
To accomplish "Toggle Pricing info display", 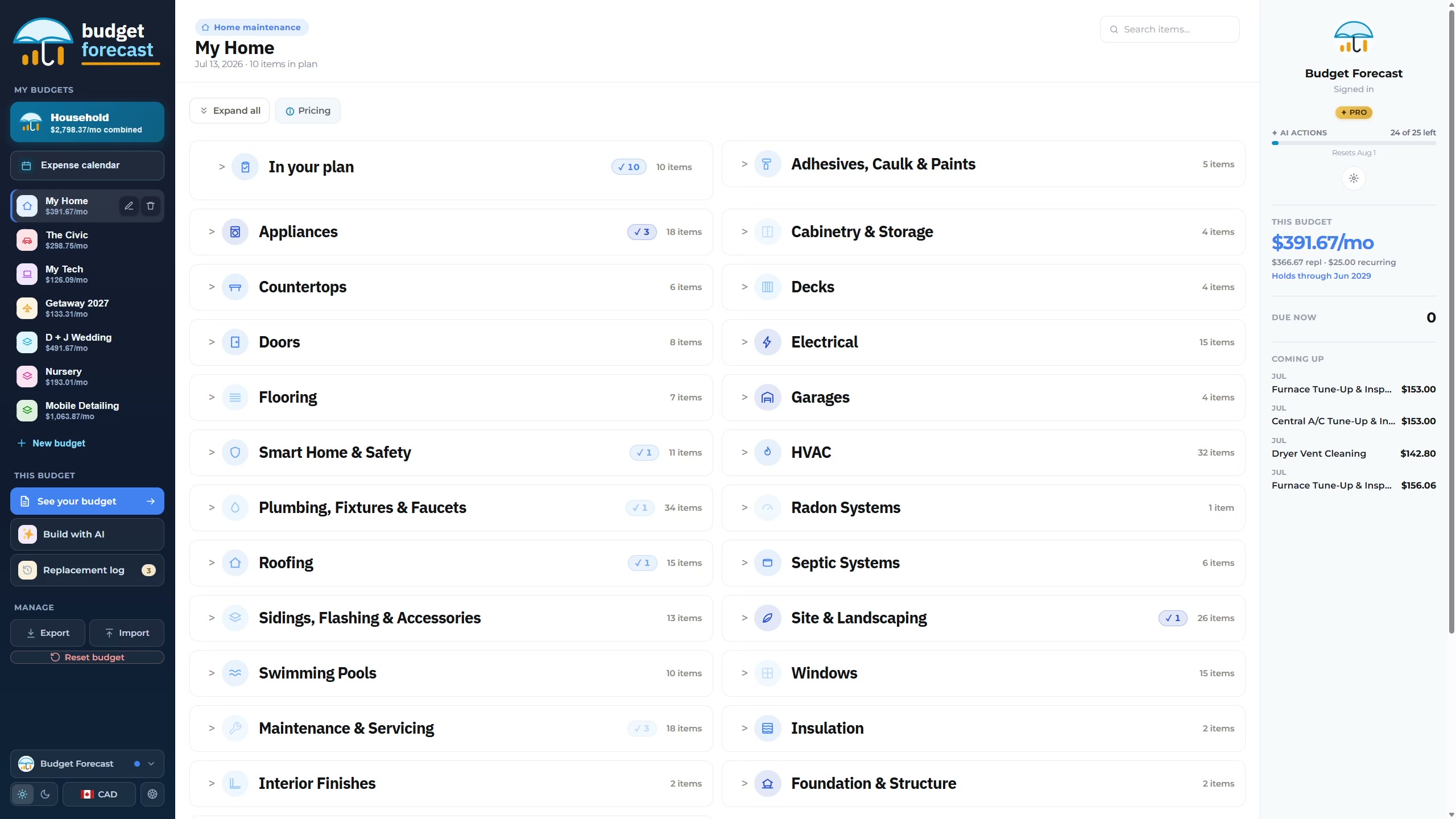I will (308, 111).
